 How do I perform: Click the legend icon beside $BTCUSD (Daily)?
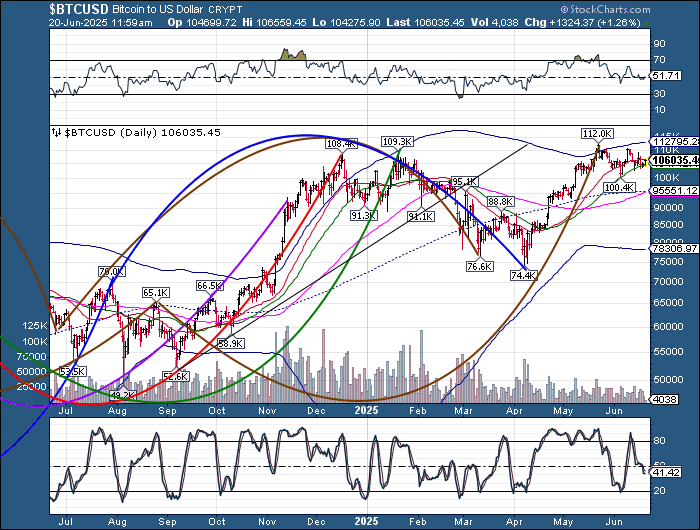click(x=55, y=131)
